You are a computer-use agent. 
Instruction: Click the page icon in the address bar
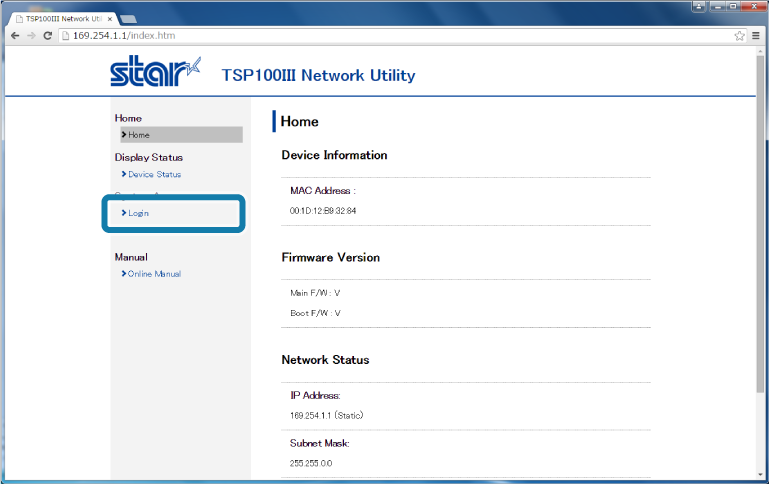[x=65, y=36]
